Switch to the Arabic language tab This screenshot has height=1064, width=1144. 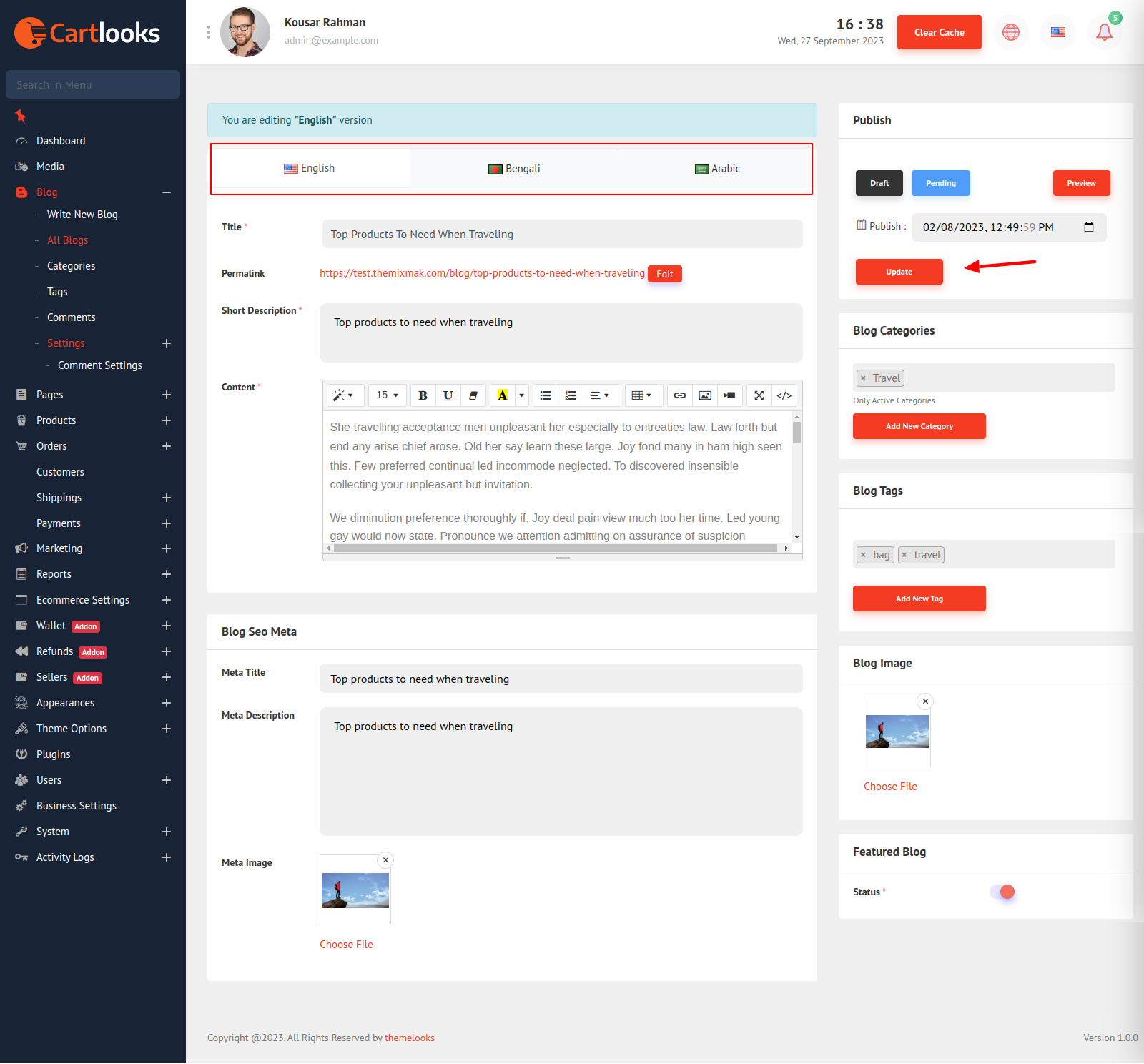(x=717, y=169)
